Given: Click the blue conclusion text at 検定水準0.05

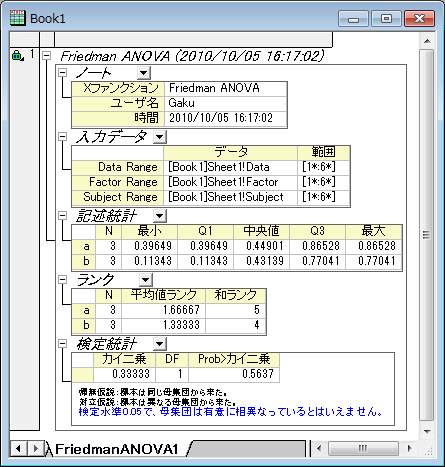Looking at the screenshot, I should coord(231,412).
